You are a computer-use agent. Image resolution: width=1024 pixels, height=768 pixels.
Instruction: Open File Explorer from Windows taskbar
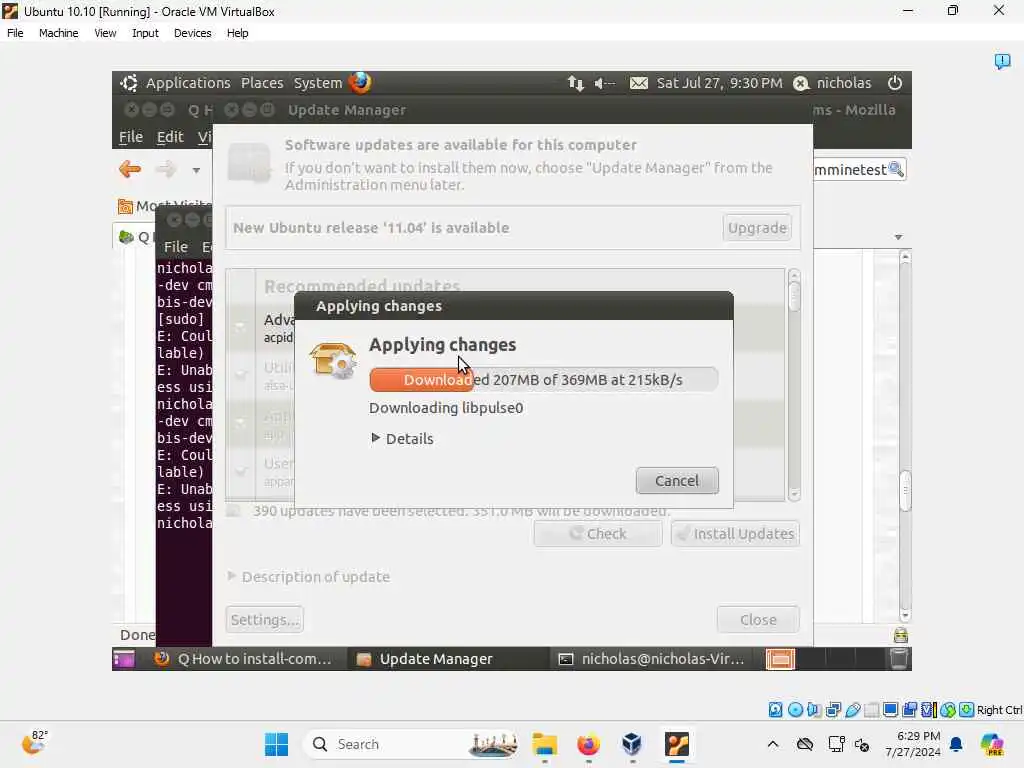click(545, 744)
